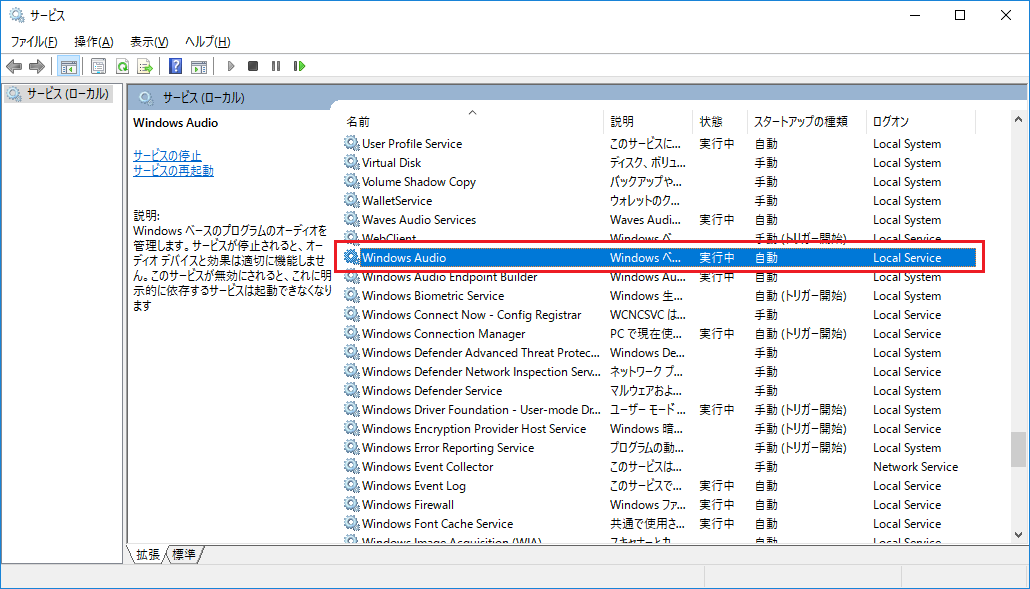The image size is (1030, 589).
Task: Click gear icon of WalletService
Action: pyautogui.click(x=352, y=200)
